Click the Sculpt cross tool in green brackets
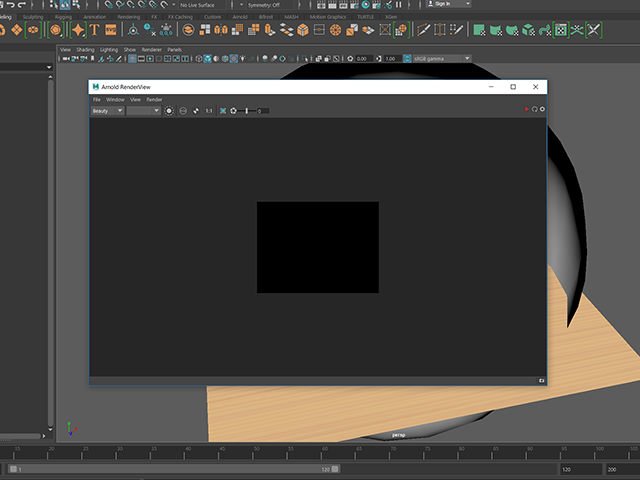 [x=593, y=30]
